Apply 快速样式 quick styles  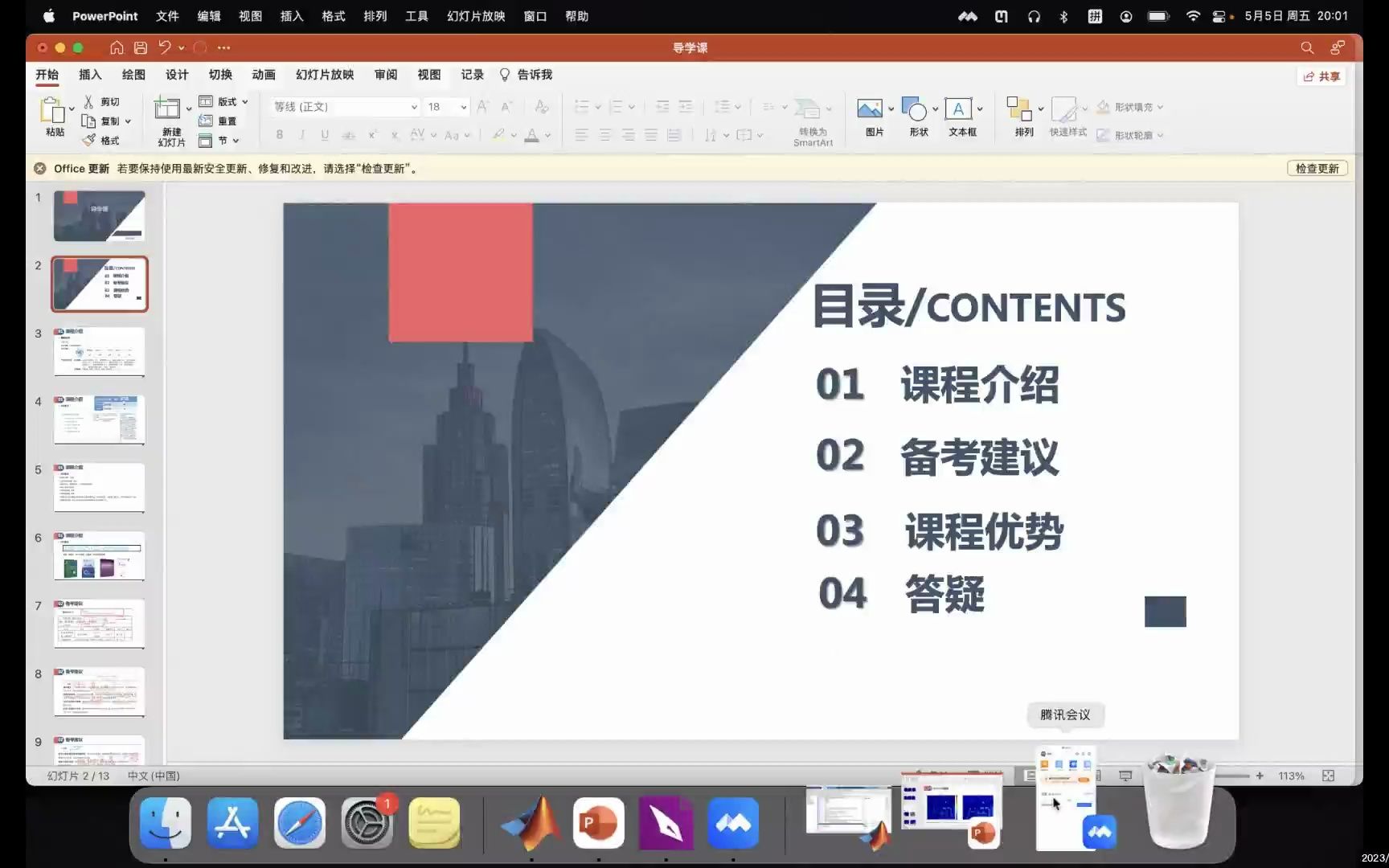(1066, 113)
